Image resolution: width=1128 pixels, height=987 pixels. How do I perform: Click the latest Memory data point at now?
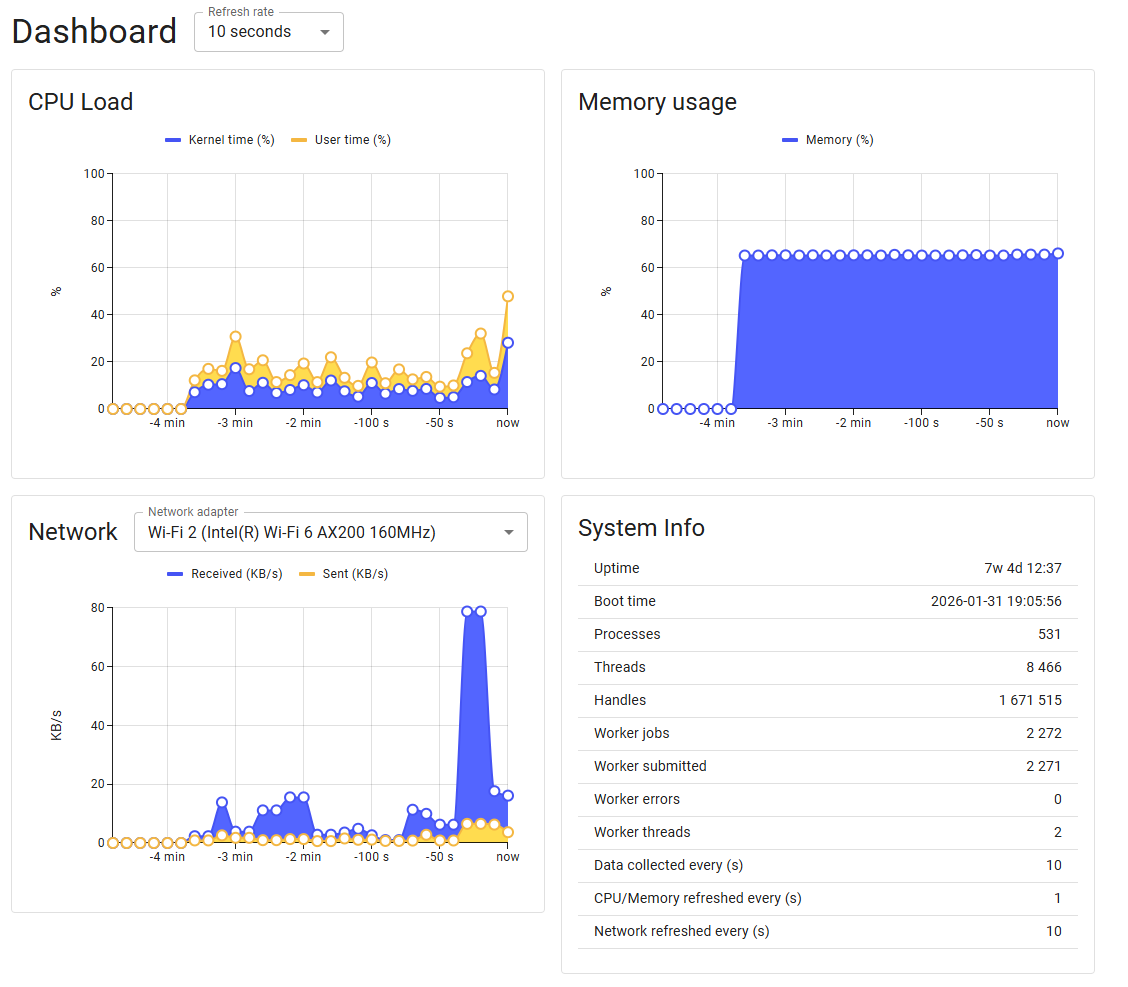point(1058,253)
